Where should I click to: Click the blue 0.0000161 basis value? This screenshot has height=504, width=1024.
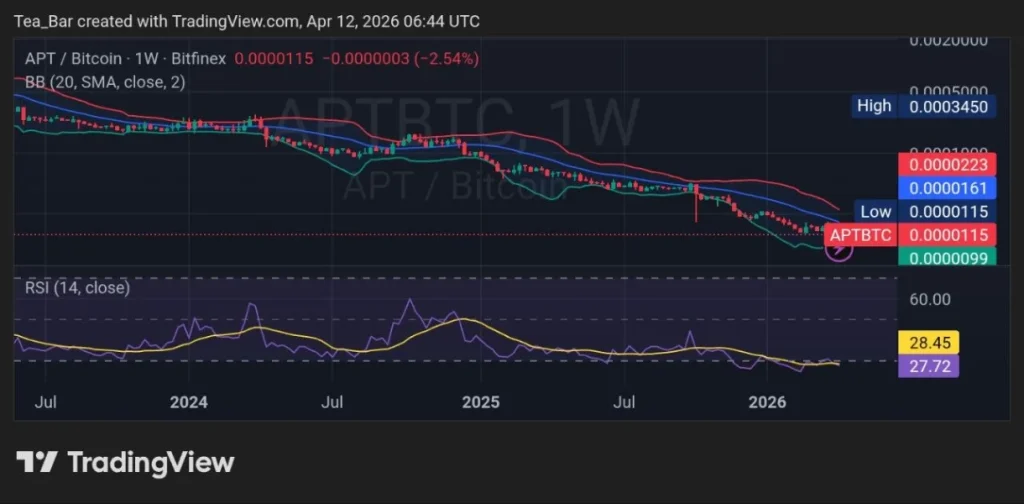point(950,186)
